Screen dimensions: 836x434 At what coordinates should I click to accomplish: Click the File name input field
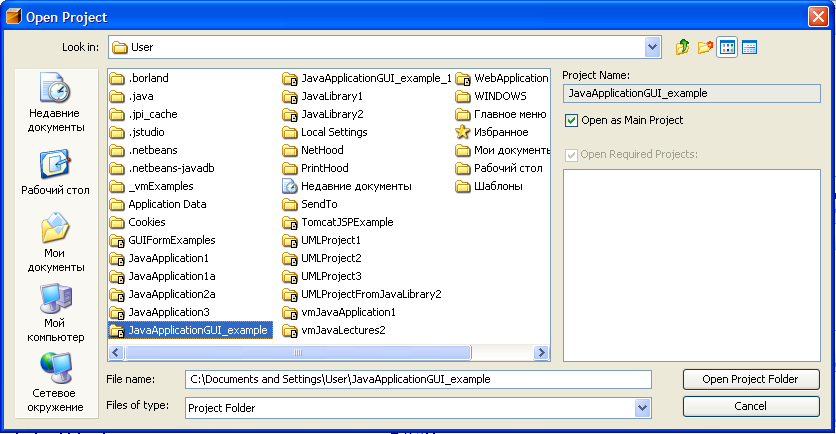coord(419,380)
